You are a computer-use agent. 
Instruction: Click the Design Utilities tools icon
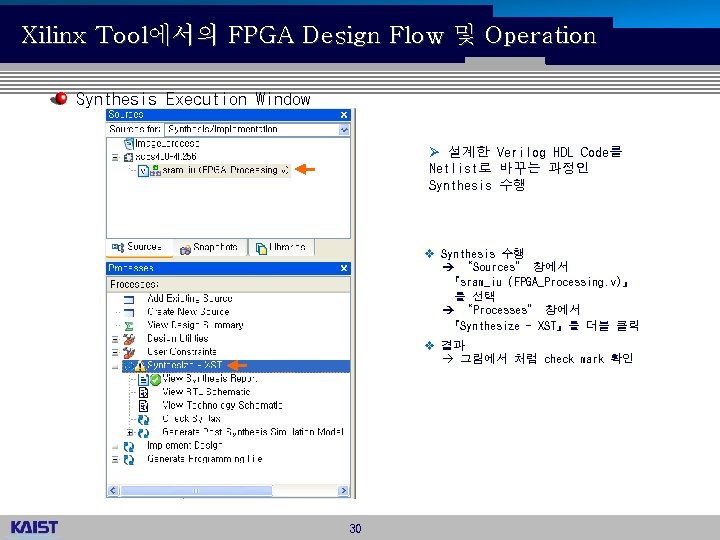129,339
